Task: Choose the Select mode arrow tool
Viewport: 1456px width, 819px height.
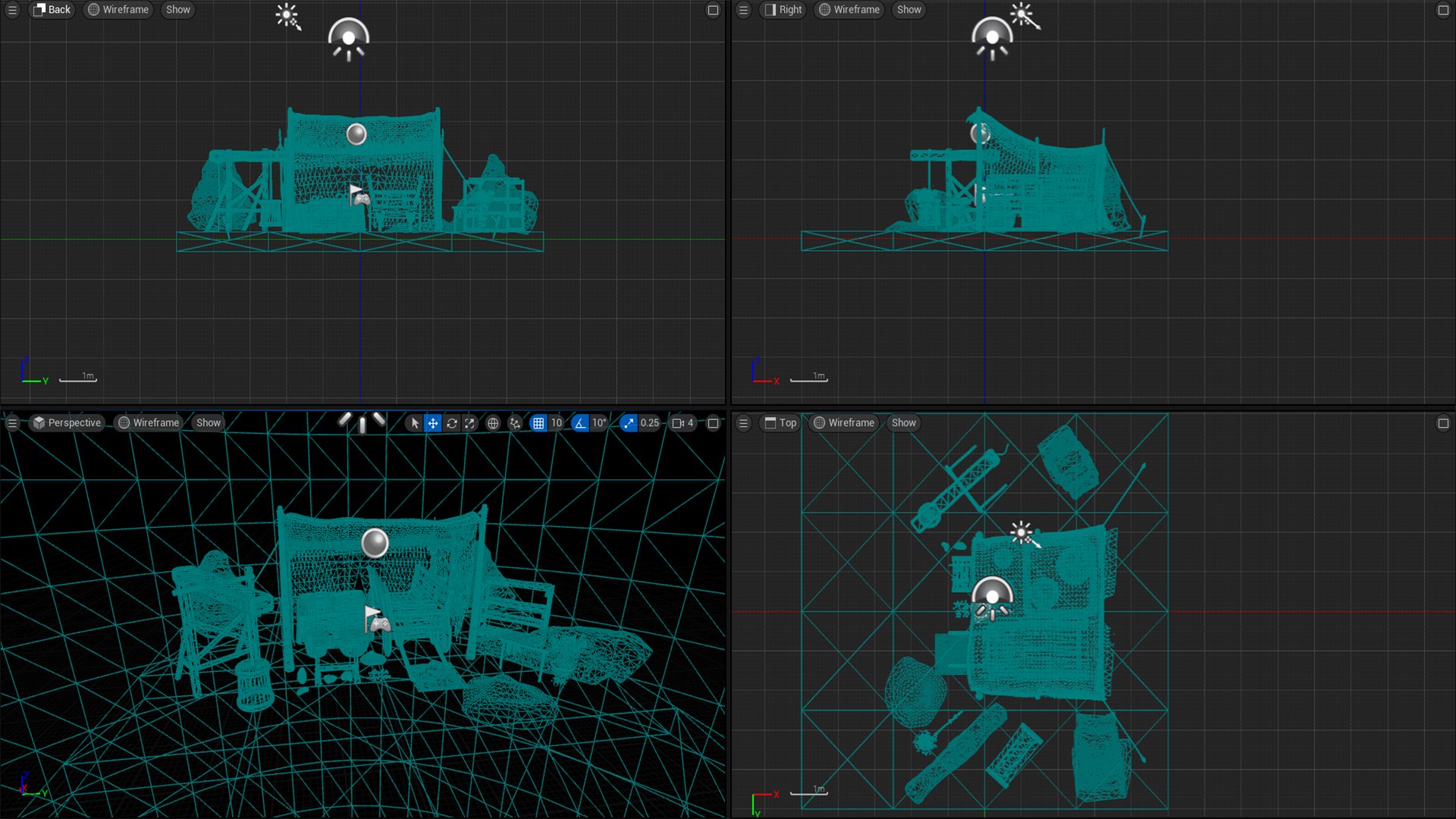Action: coord(414,423)
